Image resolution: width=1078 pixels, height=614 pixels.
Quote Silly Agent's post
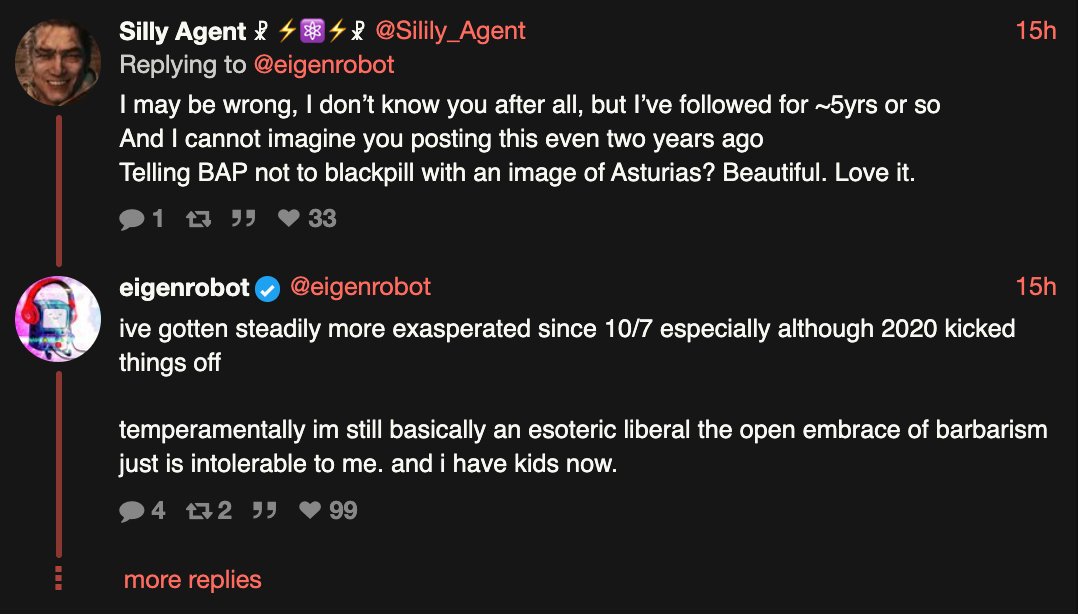[243, 218]
